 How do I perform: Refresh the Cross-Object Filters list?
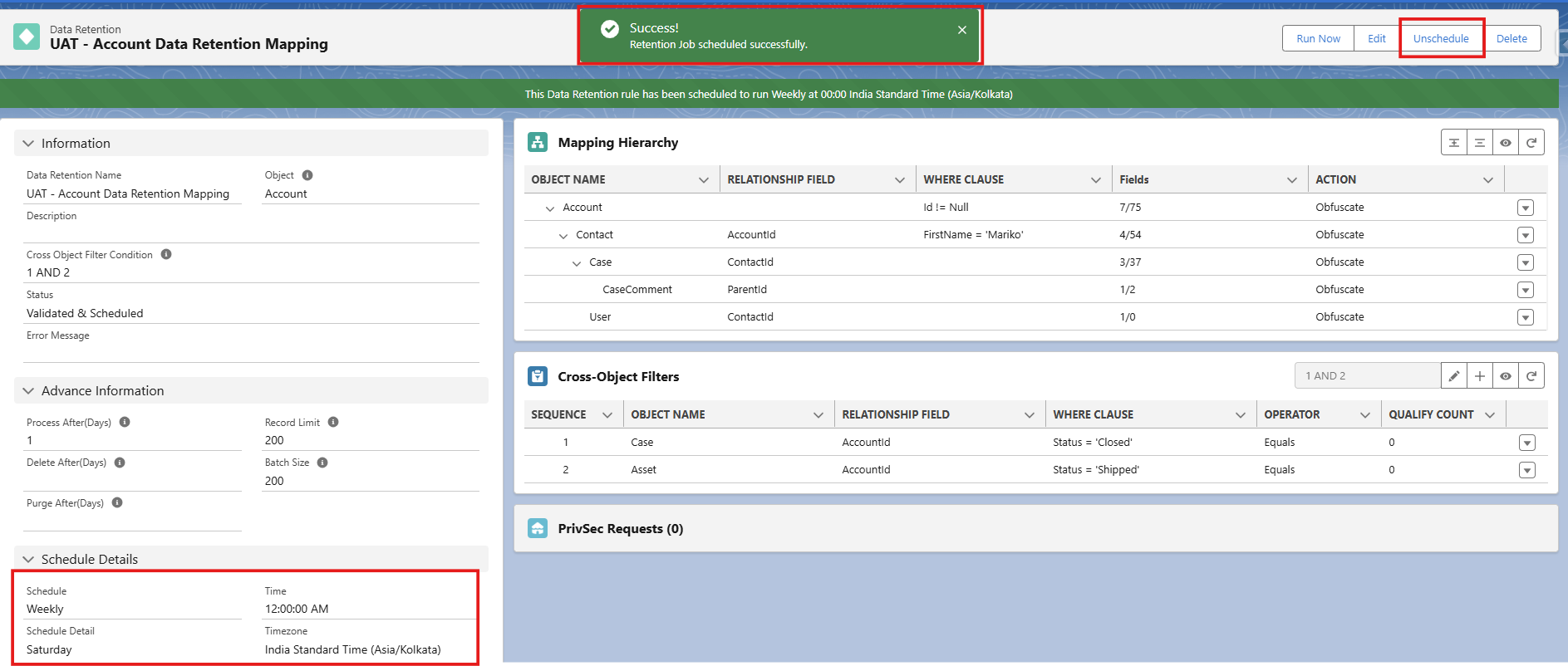tap(1531, 376)
